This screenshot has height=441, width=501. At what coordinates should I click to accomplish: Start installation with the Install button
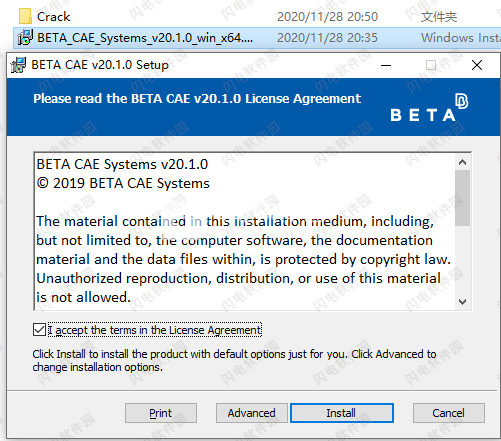click(x=342, y=413)
